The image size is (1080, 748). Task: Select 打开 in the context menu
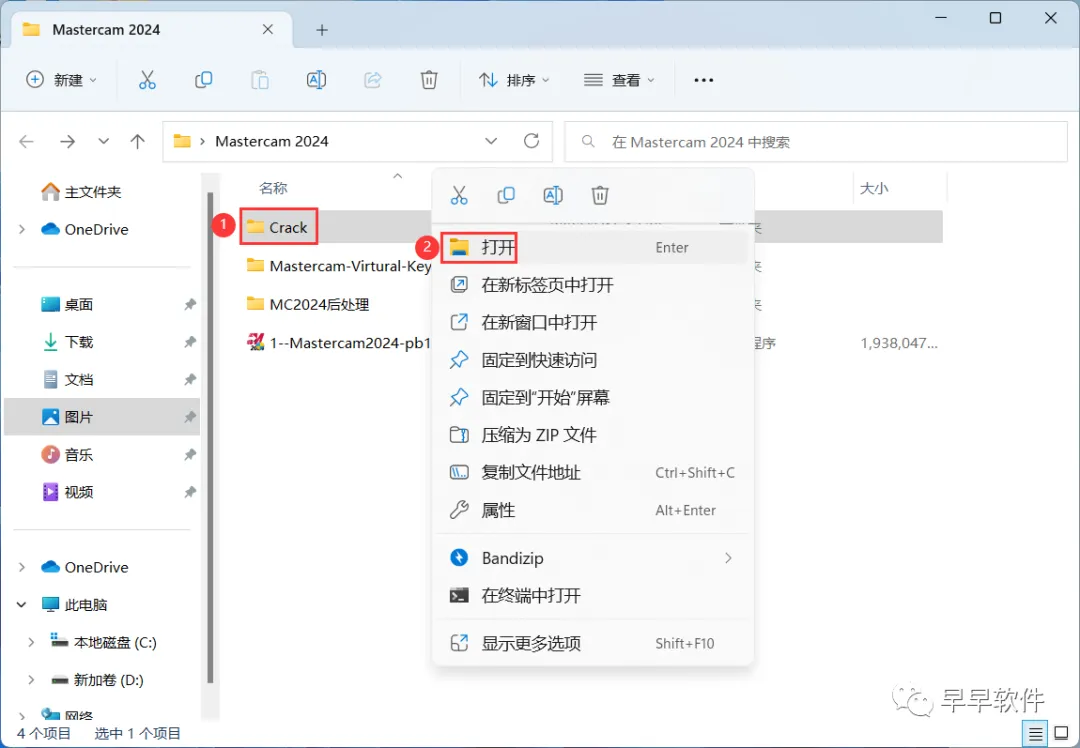tap(592, 247)
